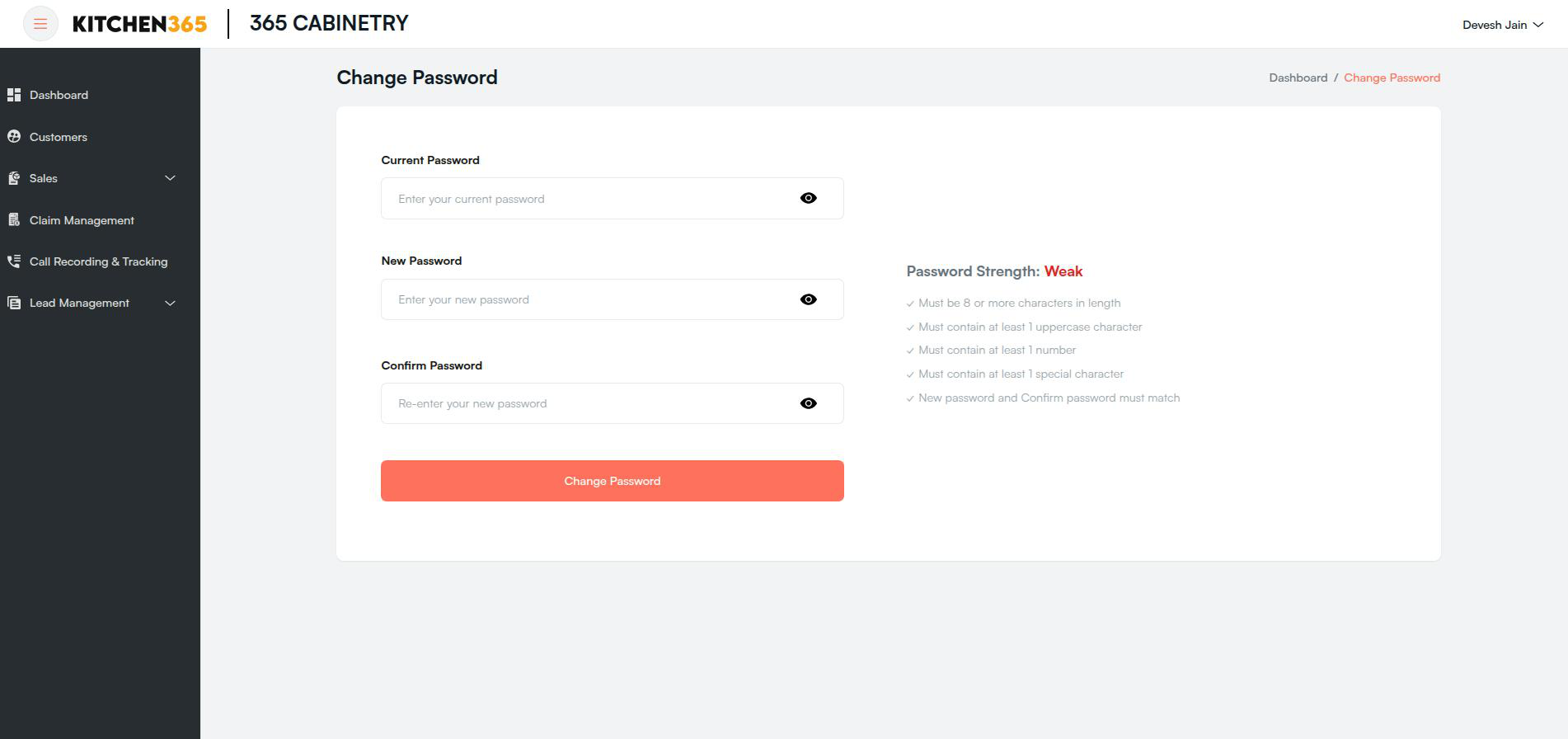The image size is (1568, 739).
Task: Click the 365 CABINETRY title link
Action: [329, 22]
